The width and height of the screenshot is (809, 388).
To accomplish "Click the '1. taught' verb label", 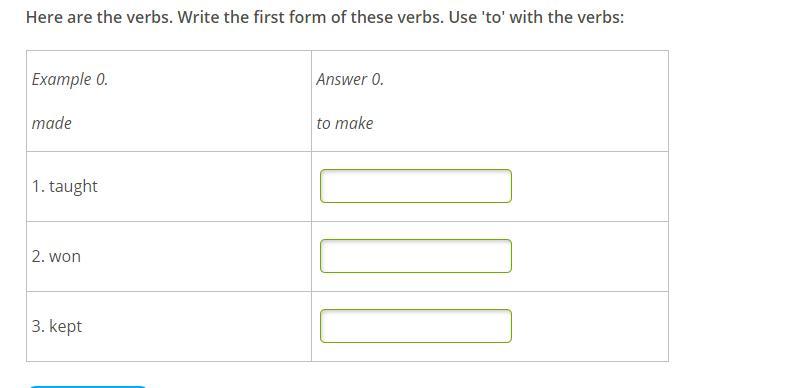I will pos(64,187).
